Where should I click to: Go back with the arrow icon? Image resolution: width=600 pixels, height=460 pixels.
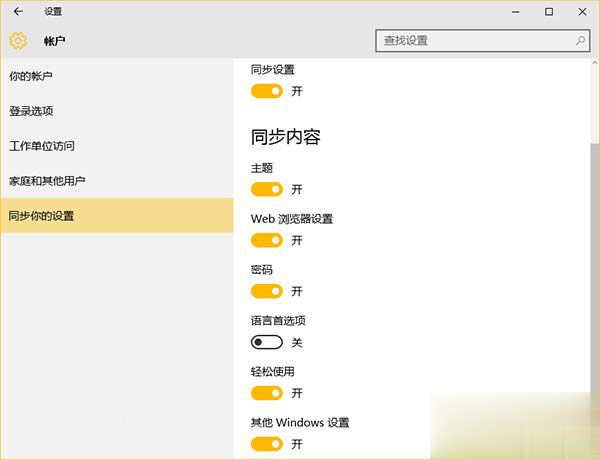[18, 12]
